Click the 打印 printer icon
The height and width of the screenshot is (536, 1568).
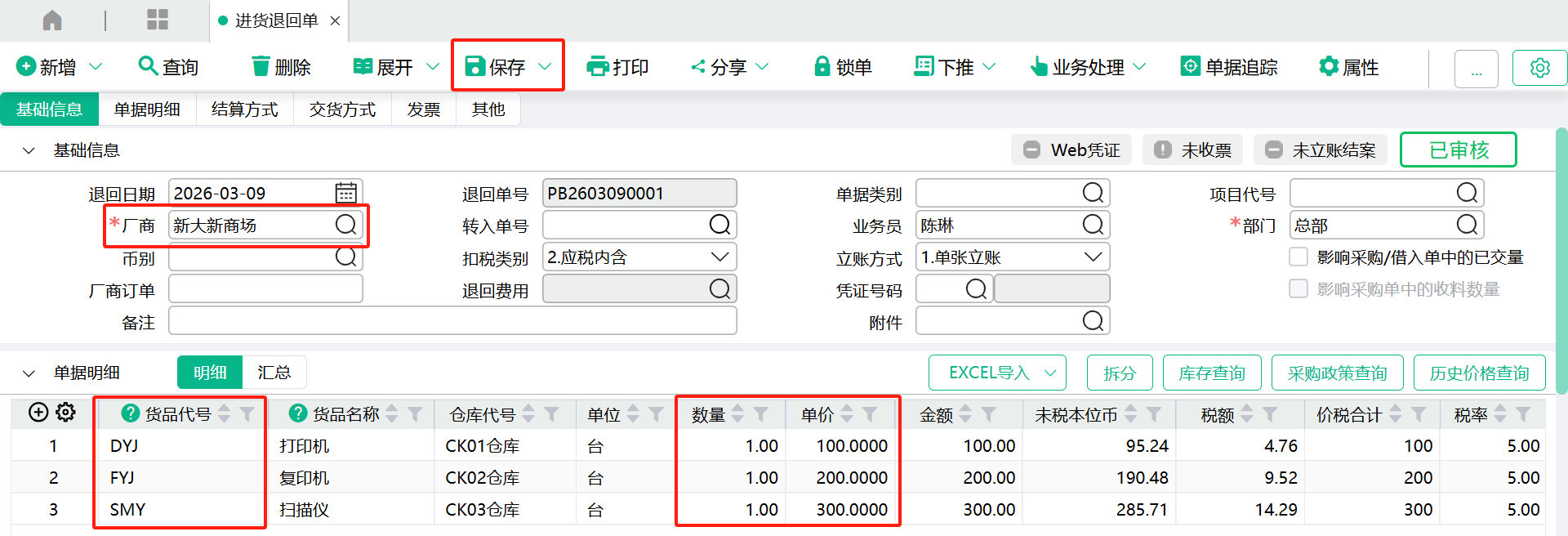pyautogui.click(x=597, y=66)
